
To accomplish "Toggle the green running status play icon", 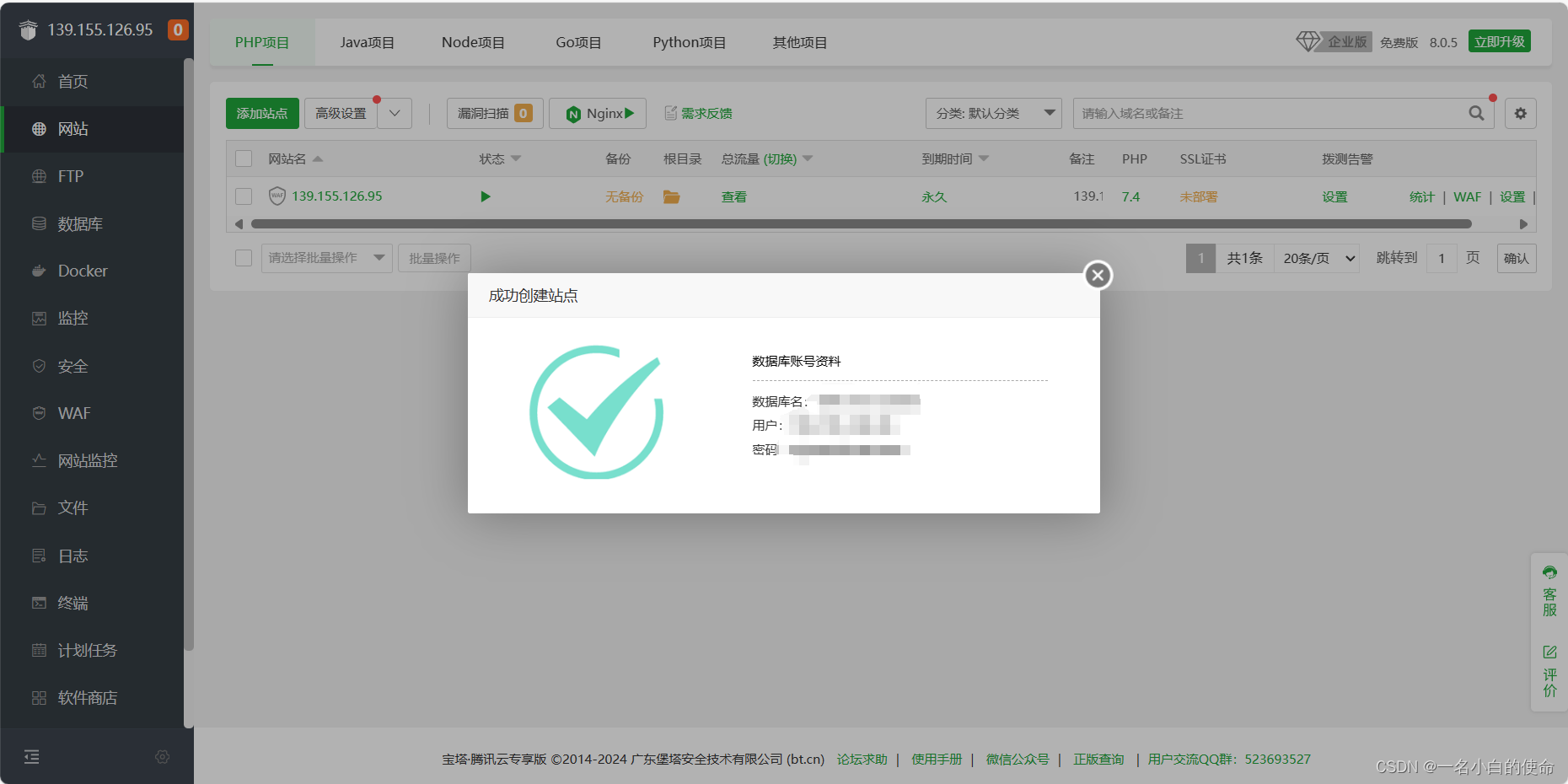I will [x=486, y=196].
